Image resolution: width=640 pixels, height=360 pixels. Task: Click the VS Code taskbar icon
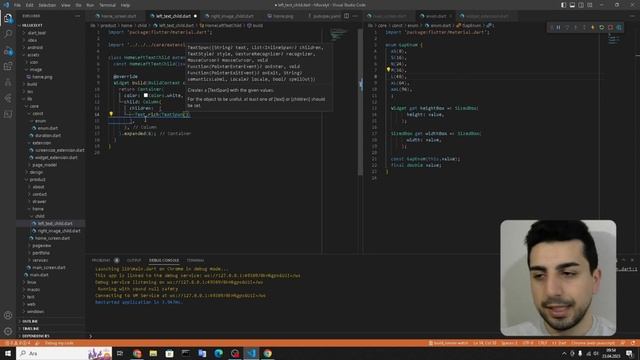(x=251, y=353)
